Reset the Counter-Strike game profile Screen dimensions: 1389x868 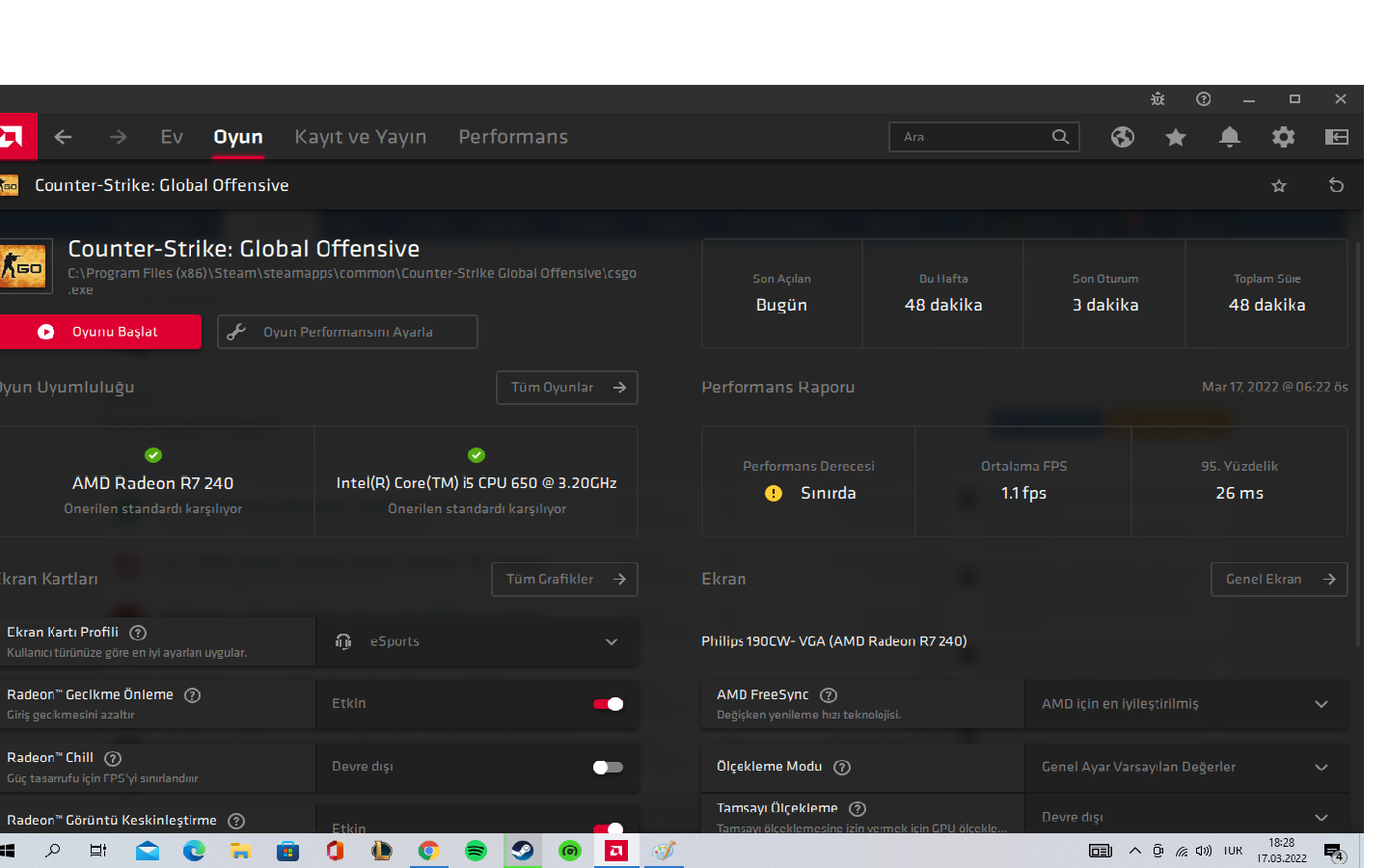1336,185
